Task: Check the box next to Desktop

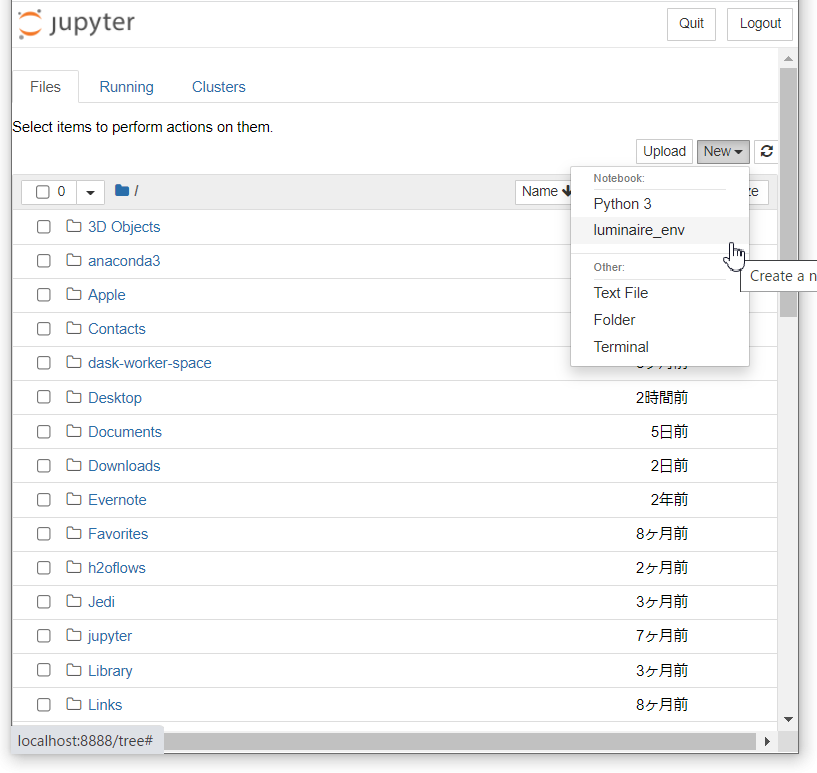Action: [x=44, y=398]
